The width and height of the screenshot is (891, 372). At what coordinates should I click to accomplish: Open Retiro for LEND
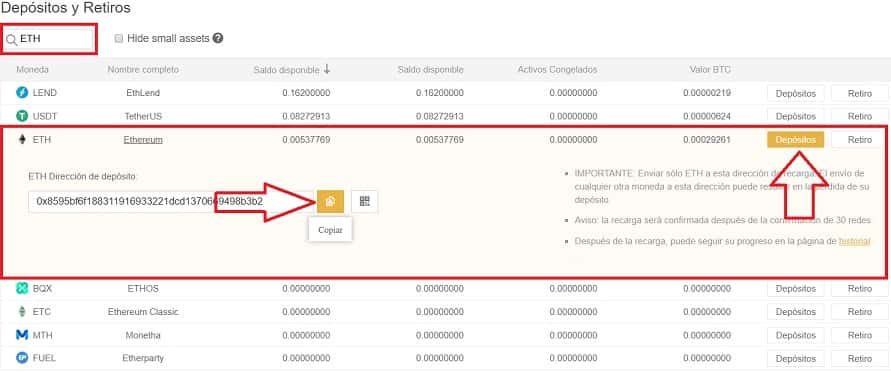point(860,93)
